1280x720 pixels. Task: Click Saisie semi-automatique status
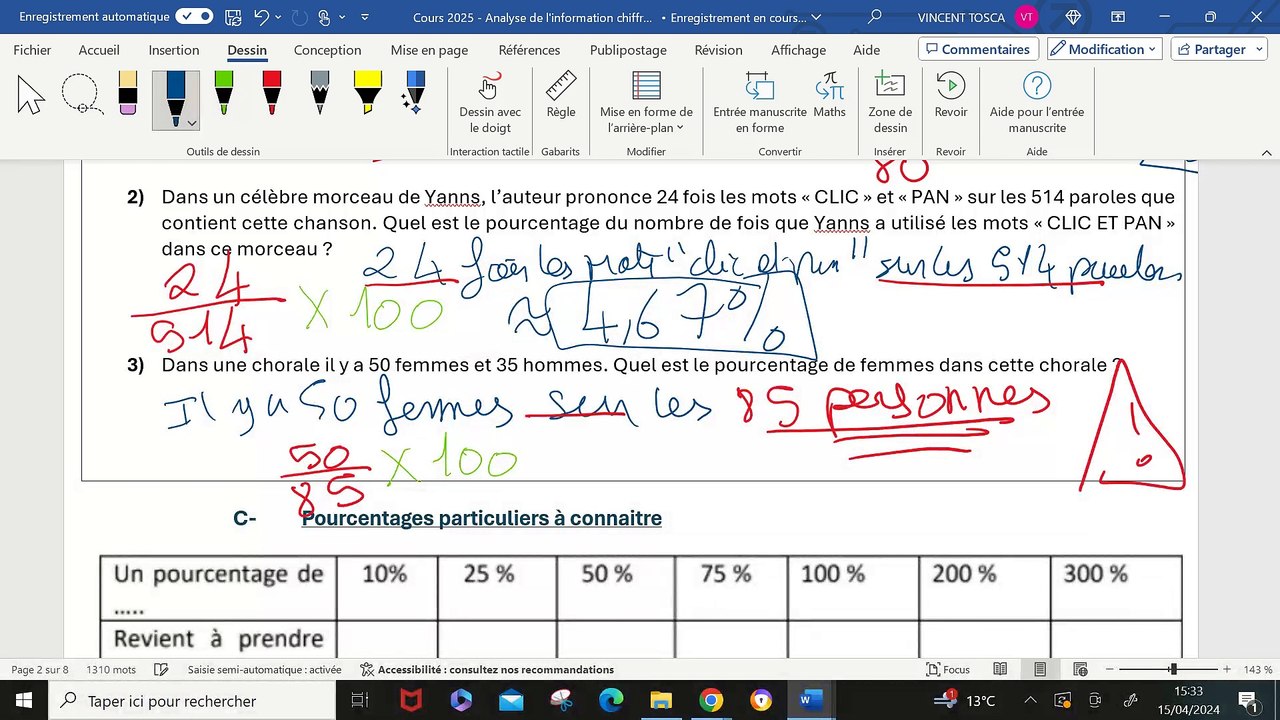[x=264, y=670]
